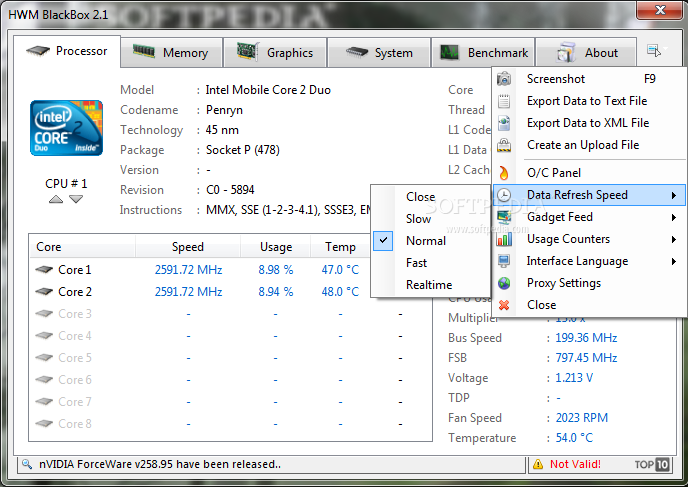This screenshot has width=688, height=487.
Task: Click the clock icon for Data Refresh Speed
Action: pyautogui.click(x=504, y=195)
